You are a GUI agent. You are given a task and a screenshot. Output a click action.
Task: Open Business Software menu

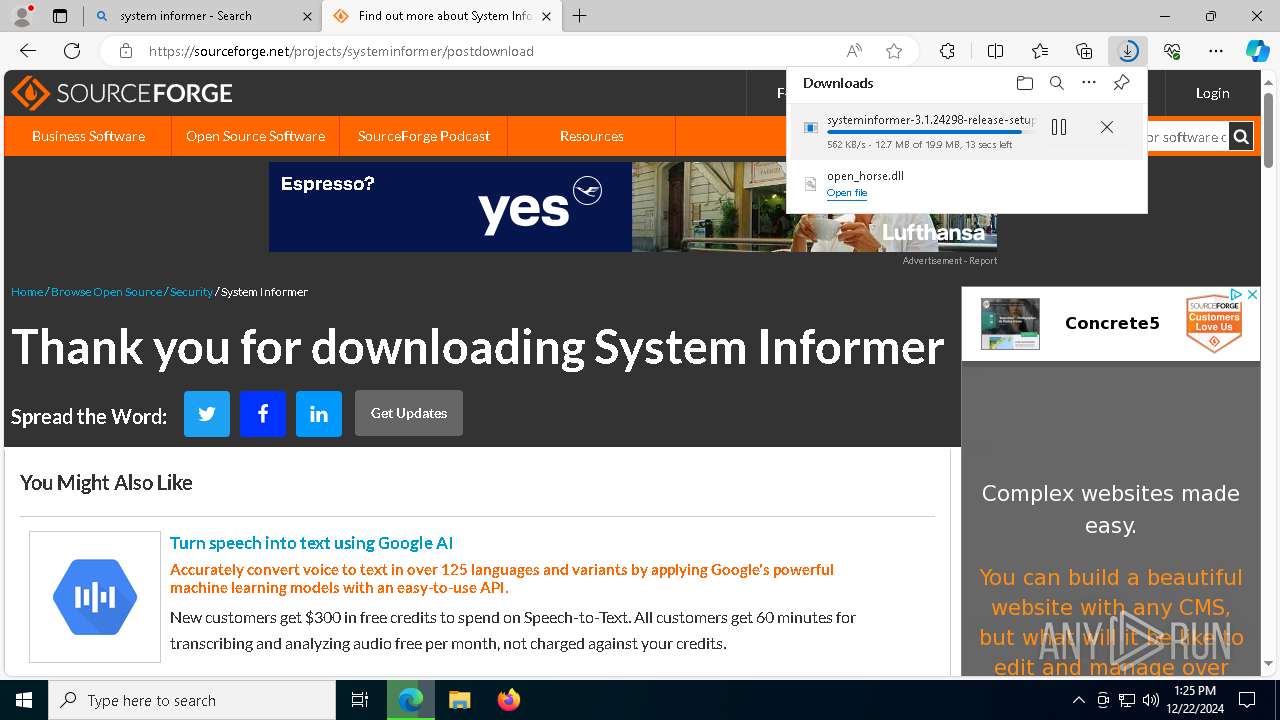88,136
